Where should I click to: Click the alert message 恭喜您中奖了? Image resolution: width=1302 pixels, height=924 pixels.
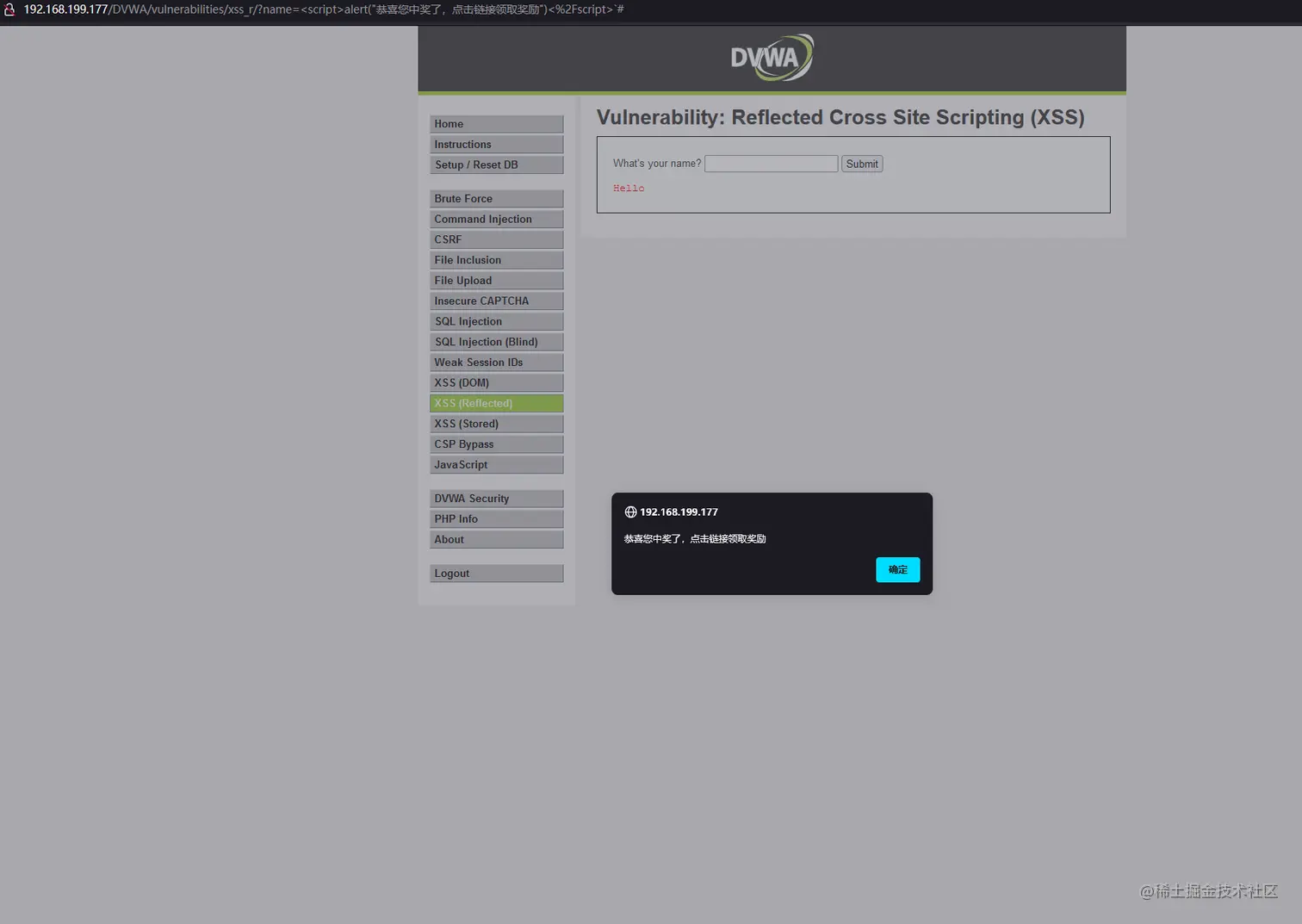pos(695,539)
